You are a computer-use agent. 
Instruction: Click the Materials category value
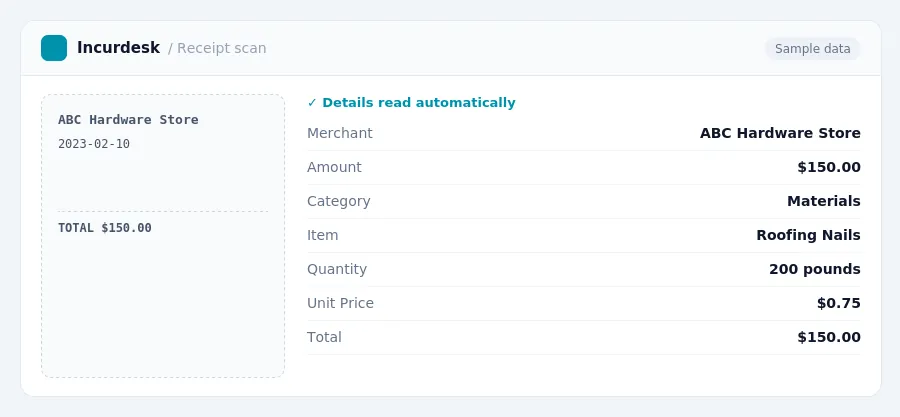[x=824, y=201]
